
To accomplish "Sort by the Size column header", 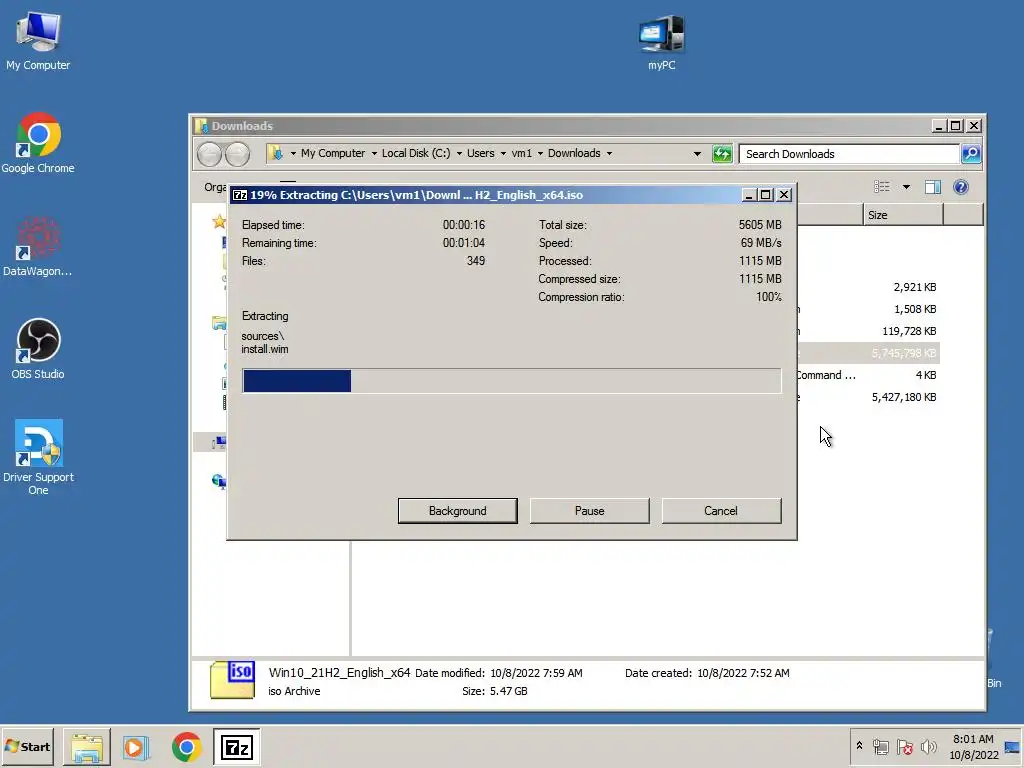I will click(903, 215).
